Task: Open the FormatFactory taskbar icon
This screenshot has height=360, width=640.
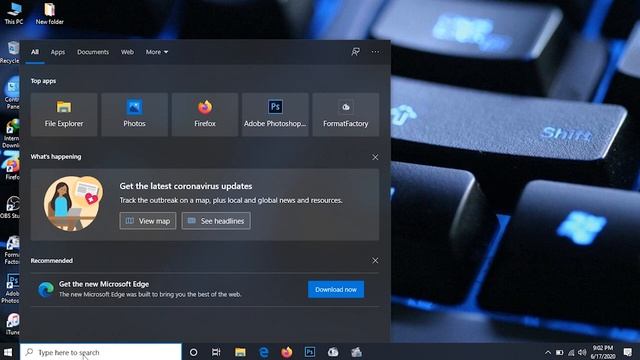Action: [333, 352]
